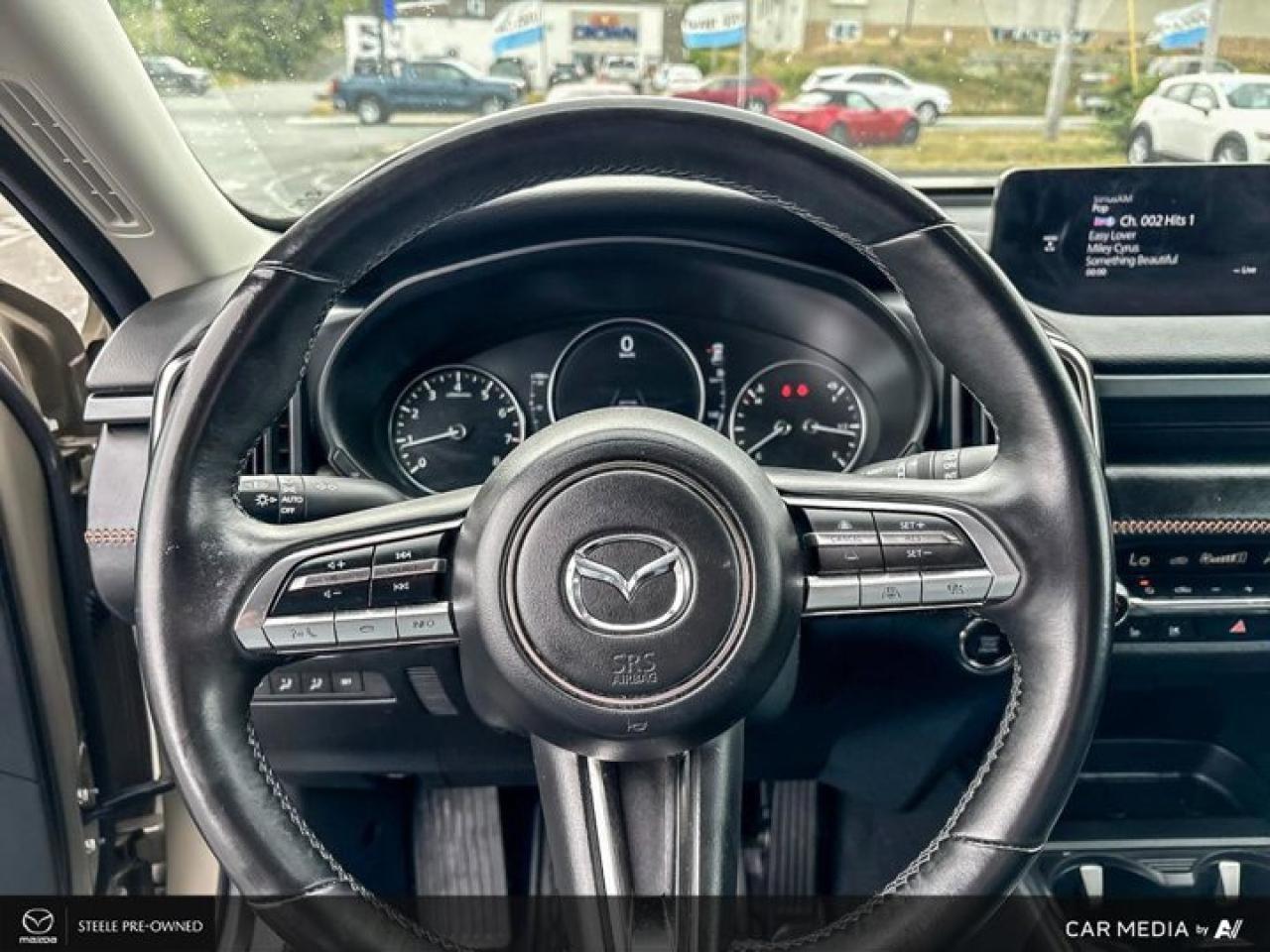Tap the CAR MEDIA logo
This screenshot has height=952, width=1270.
[1154, 928]
